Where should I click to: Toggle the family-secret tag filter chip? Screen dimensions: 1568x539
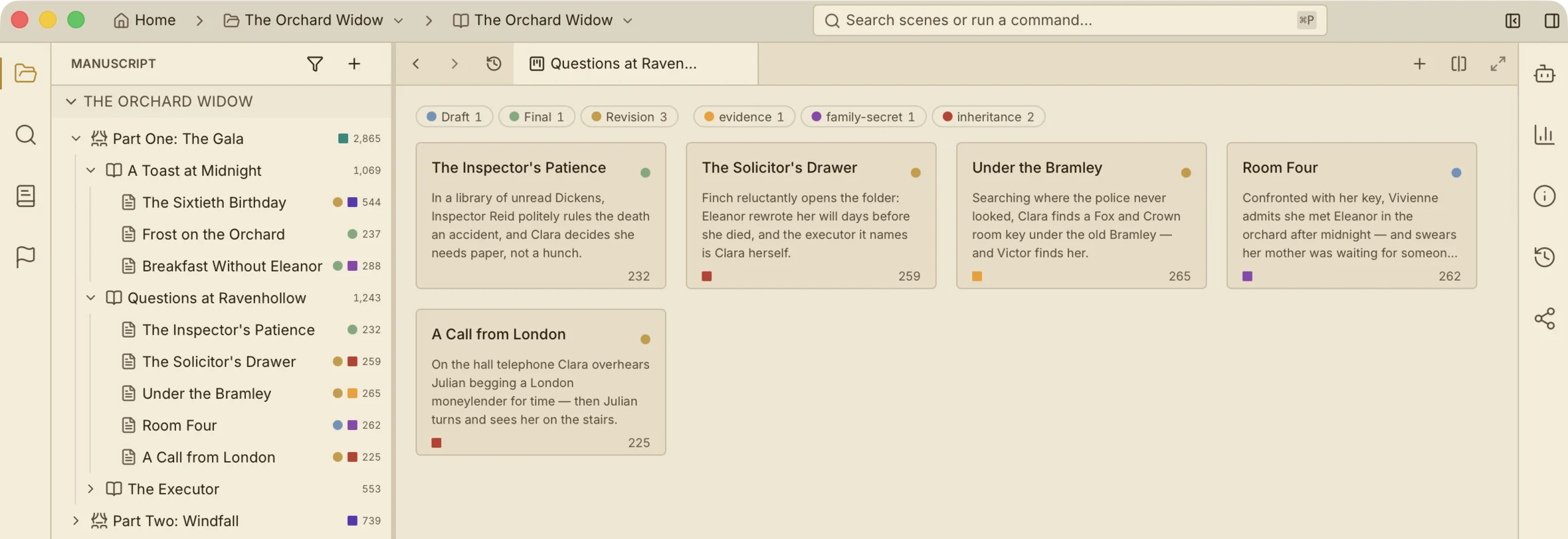(863, 117)
